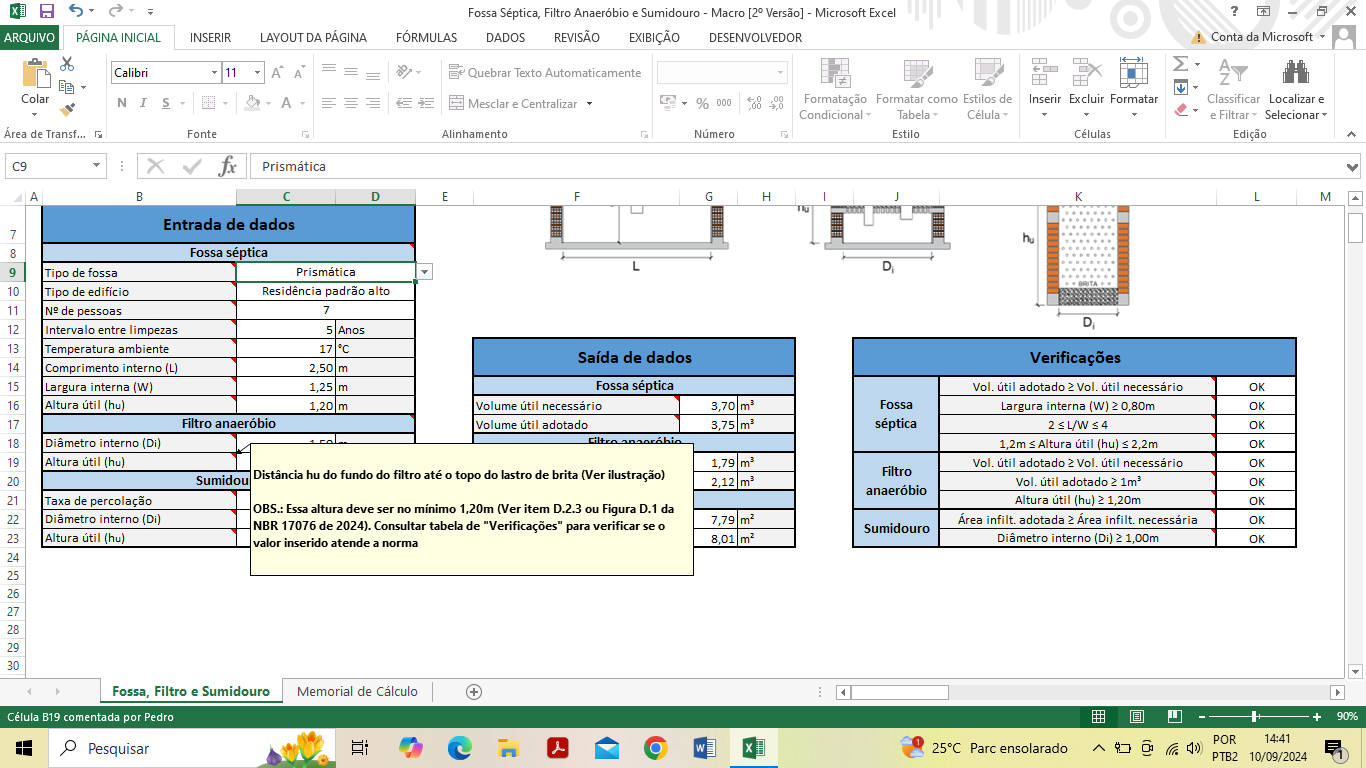
Task: Select the Format Painter brush icon
Action: (67, 110)
